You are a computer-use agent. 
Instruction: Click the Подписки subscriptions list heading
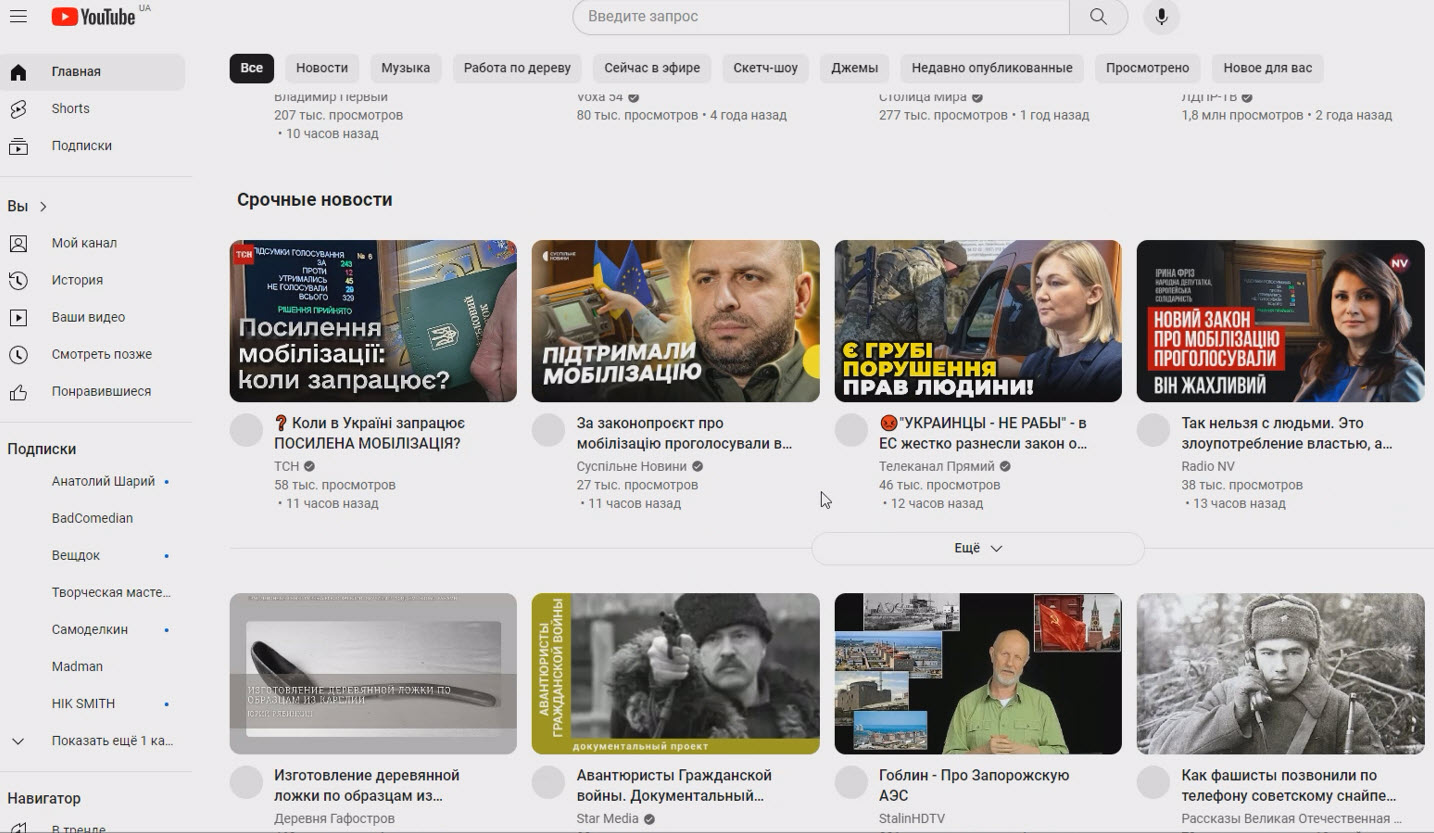point(42,449)
